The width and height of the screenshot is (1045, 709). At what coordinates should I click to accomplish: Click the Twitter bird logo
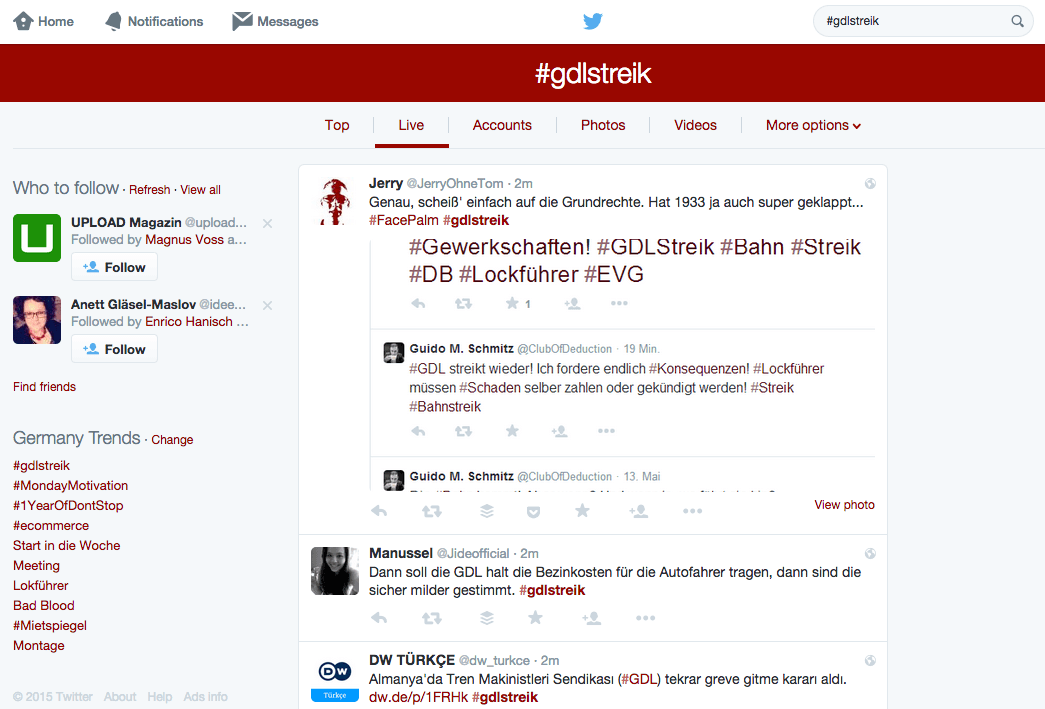pyautogui.click(x=592, y=21)
